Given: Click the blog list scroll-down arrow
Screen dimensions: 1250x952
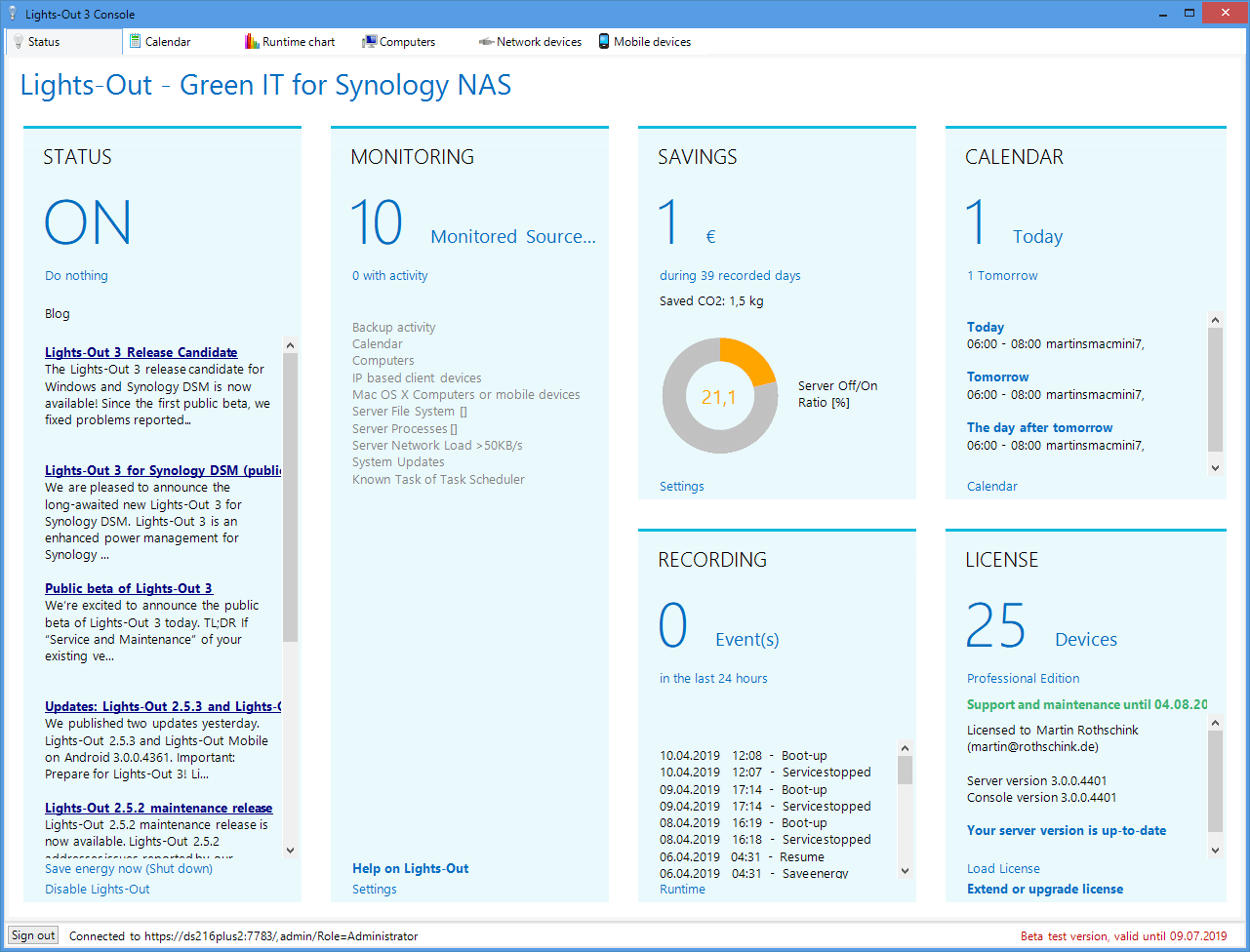Looking at the screenshot, I should point(290,850).
